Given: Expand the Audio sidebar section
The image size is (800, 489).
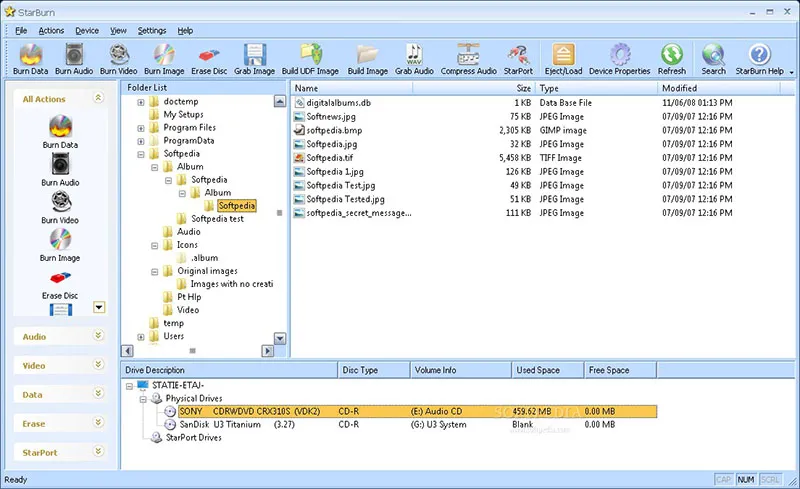Looking at the screenshot, I should 97,337.
